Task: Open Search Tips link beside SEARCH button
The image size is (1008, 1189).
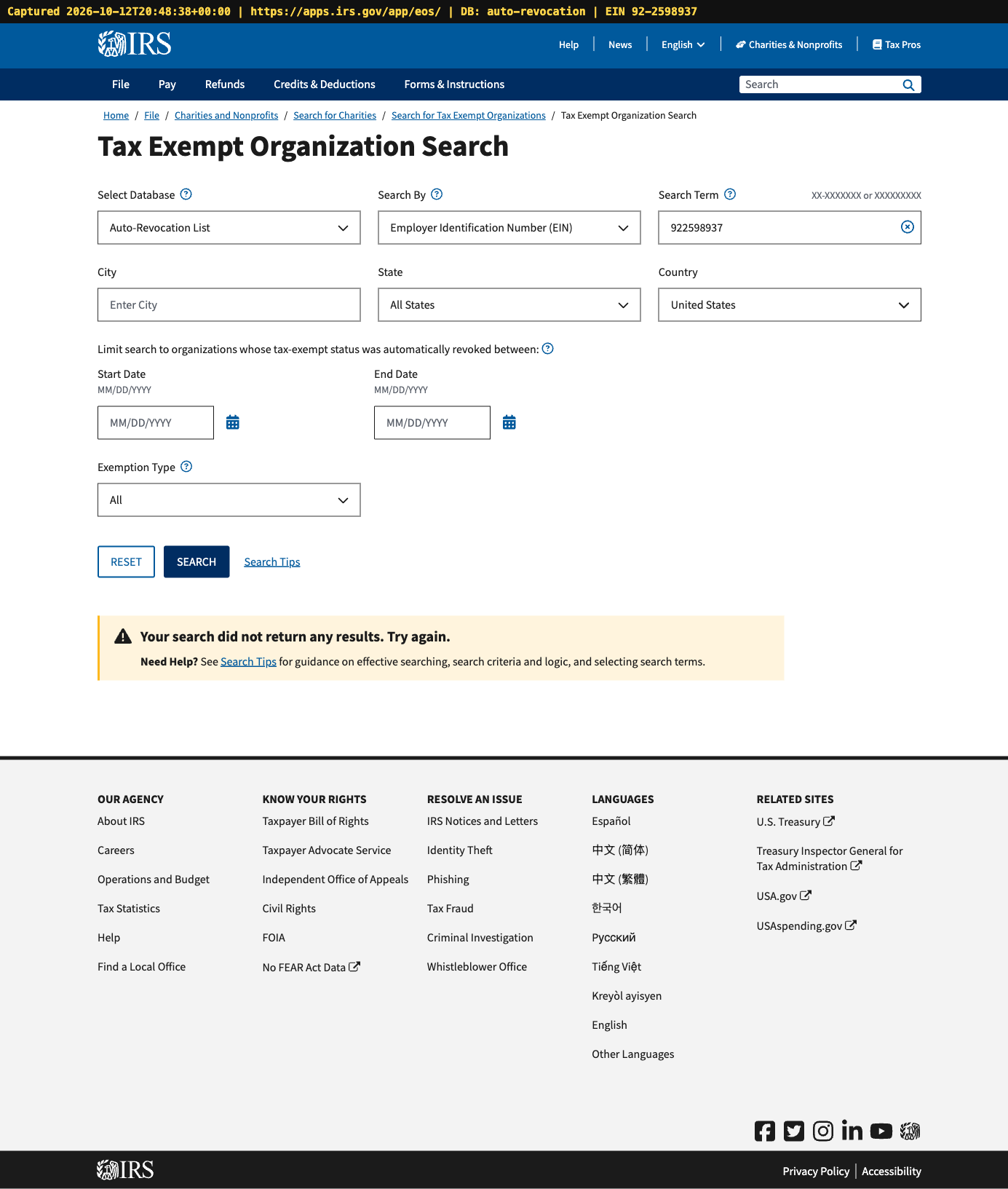Action: coord(272,561)
